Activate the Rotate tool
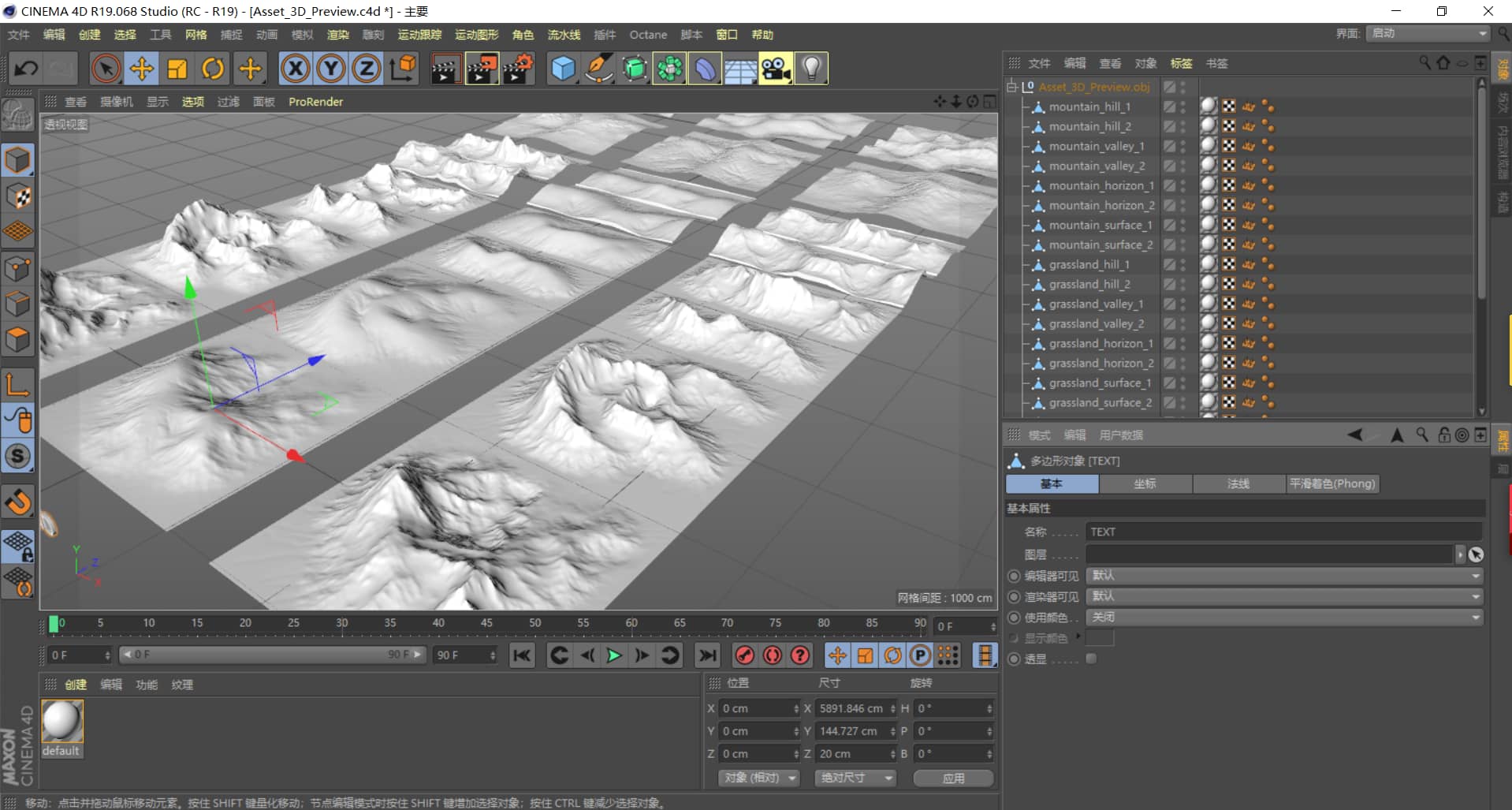Viewport: 1512px width, 810px height. pyautogui.click(x=213, y=69)
